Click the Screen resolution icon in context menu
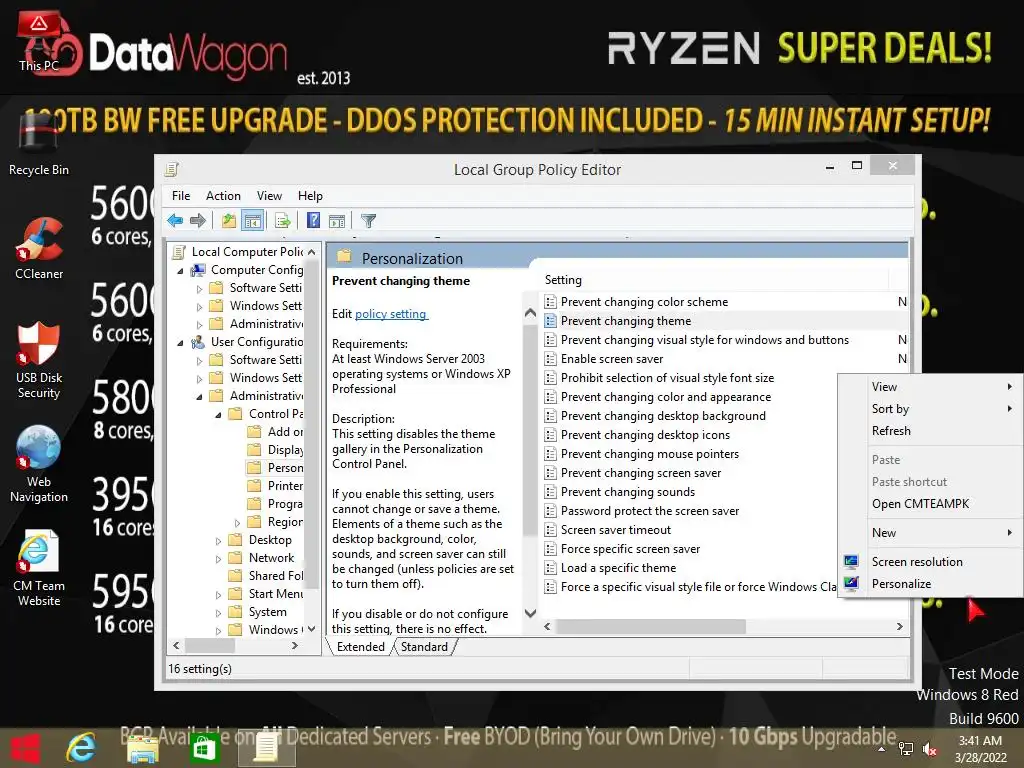 [851, 562]
